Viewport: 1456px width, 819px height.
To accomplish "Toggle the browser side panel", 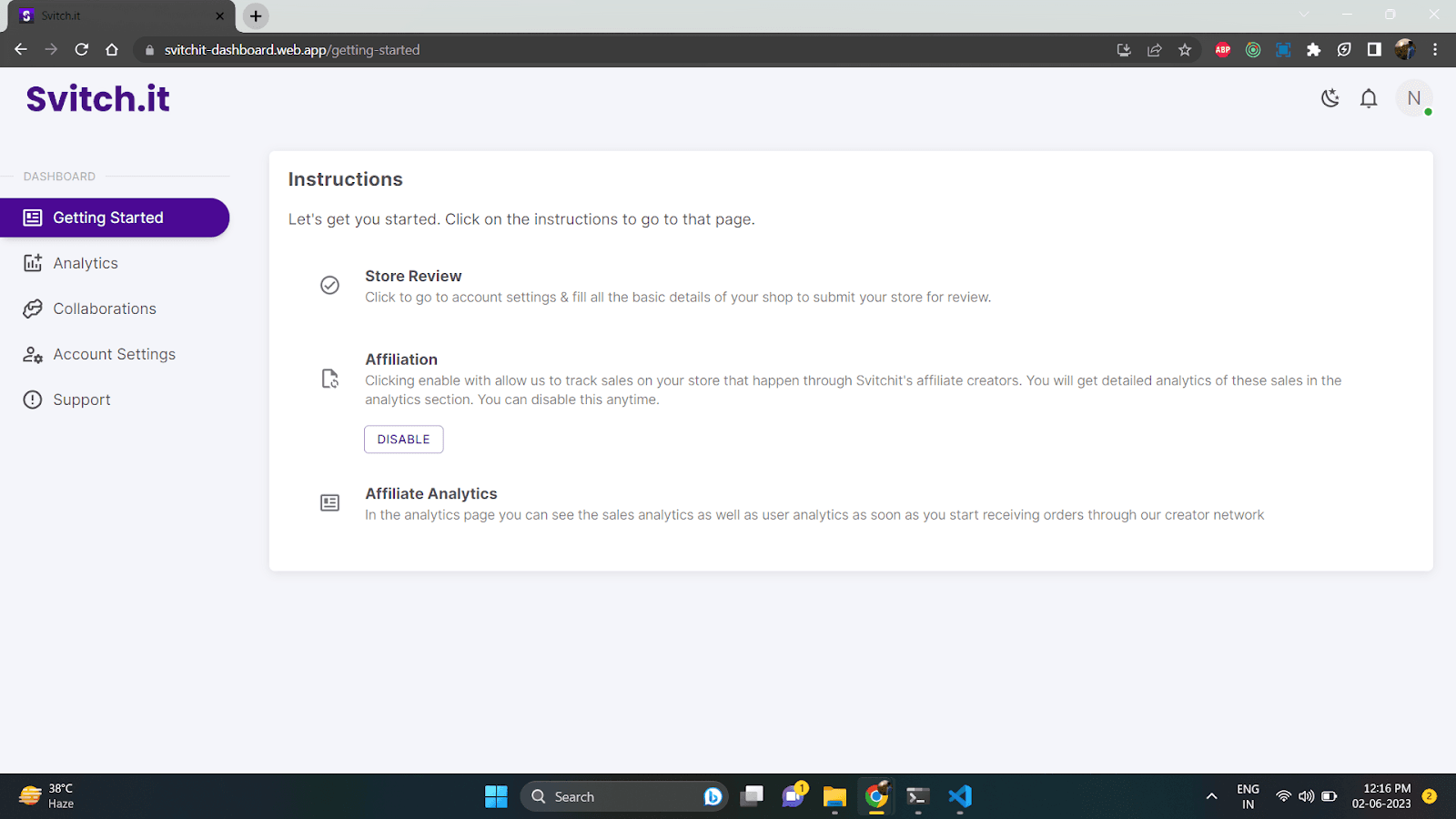I will tap(1374, 50).
